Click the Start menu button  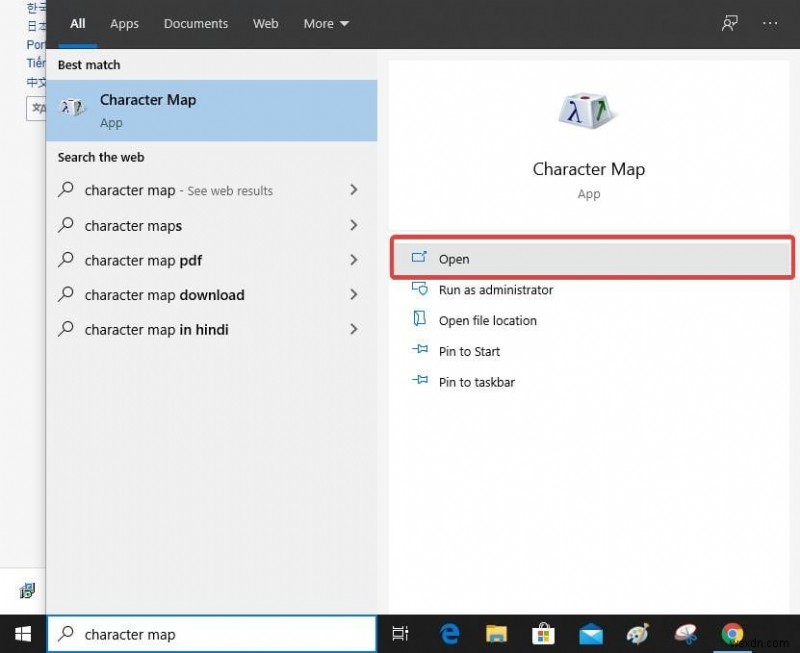(x=22, y=634)
